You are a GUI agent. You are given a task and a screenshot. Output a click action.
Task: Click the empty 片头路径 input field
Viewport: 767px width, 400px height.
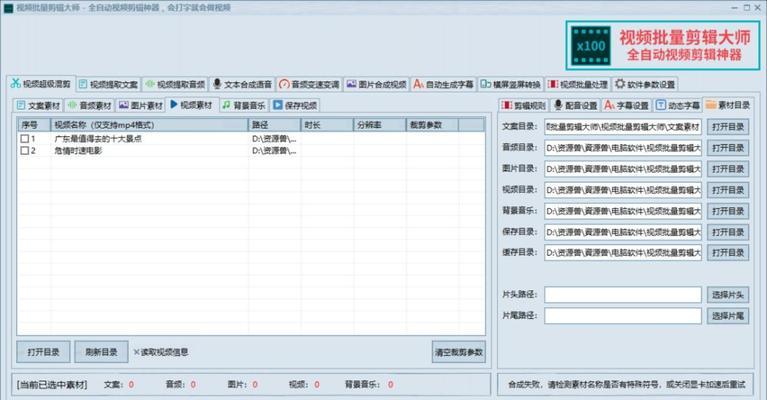(x=623, y=295)
